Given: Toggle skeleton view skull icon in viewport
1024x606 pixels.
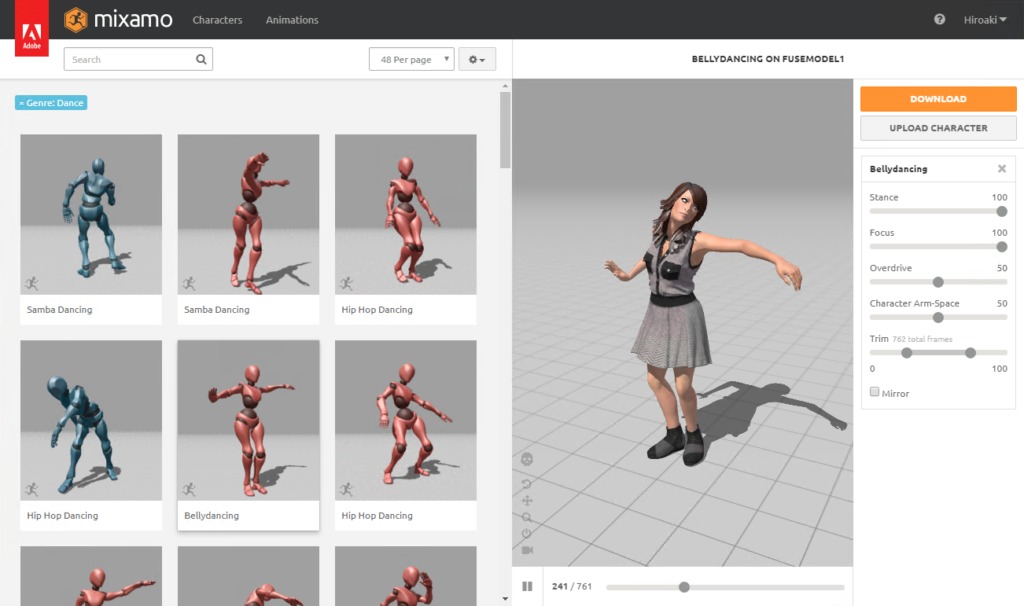Looking at the screenshot, I should [x=526, y=460].
